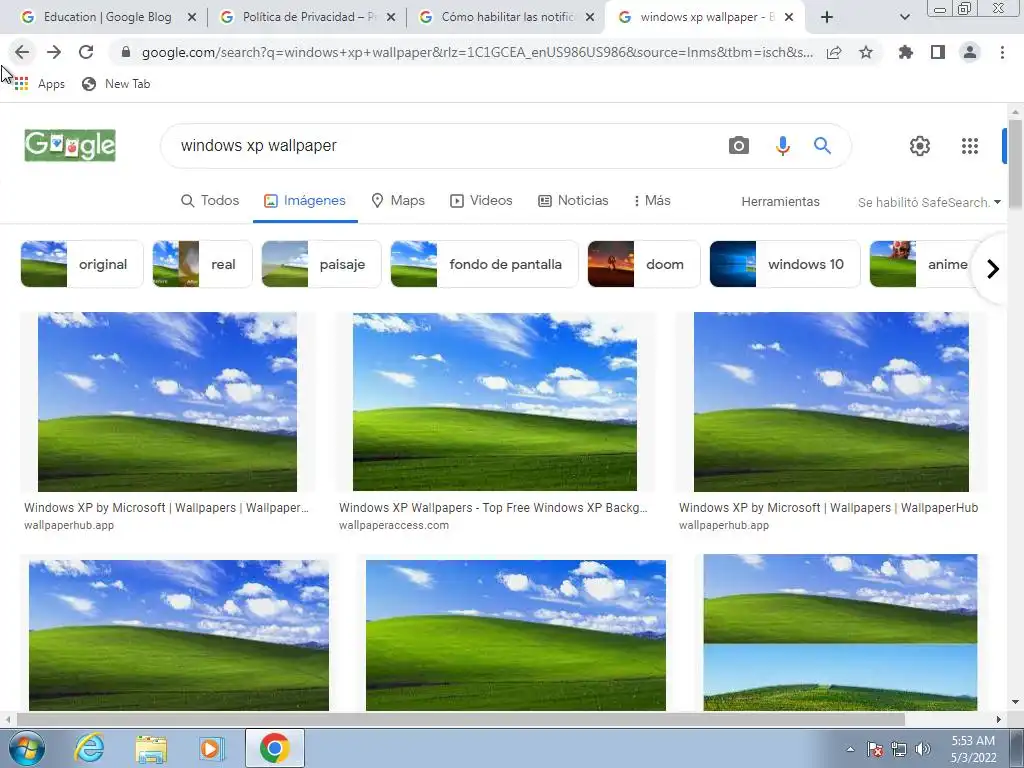Open Chrome's three-dot menu
1024x768 pixels.
1002,52
